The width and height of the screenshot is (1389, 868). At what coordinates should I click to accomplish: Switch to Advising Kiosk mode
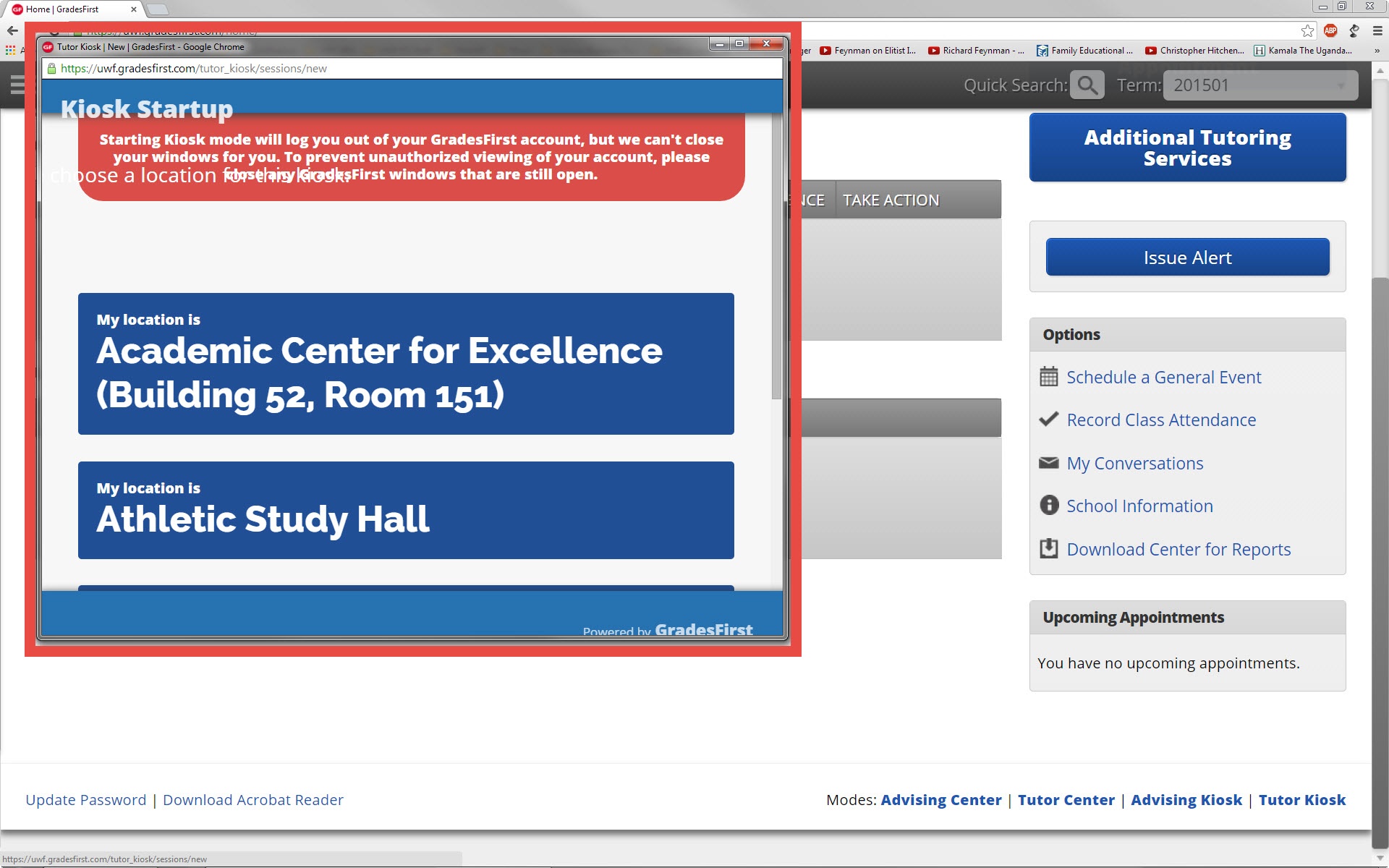[x=1186, y=800]
